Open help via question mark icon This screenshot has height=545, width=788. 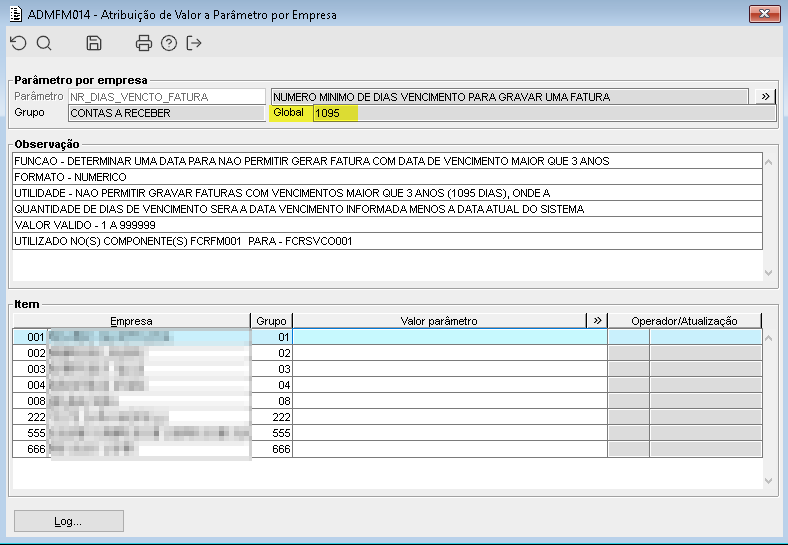click(169, 43)
